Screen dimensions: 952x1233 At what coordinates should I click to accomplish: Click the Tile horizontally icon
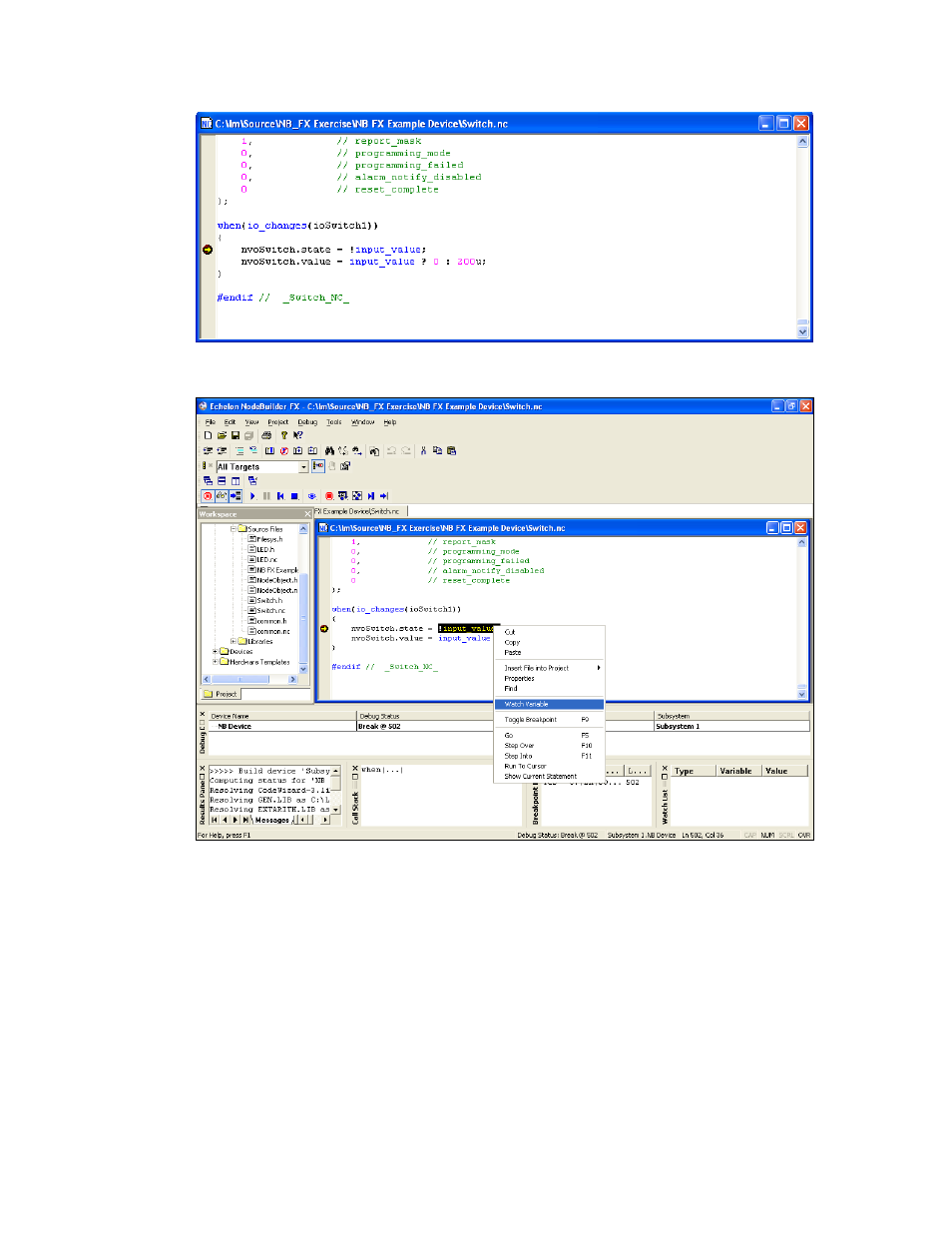point(222,481)
